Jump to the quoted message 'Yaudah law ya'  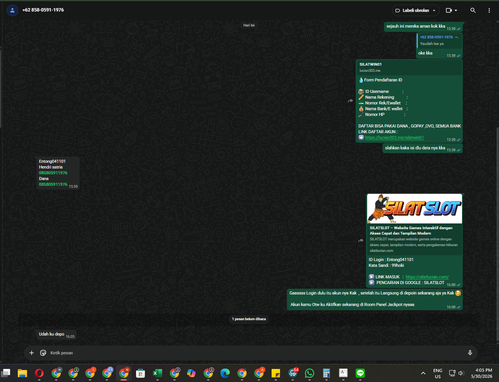(x=439, y=40)
